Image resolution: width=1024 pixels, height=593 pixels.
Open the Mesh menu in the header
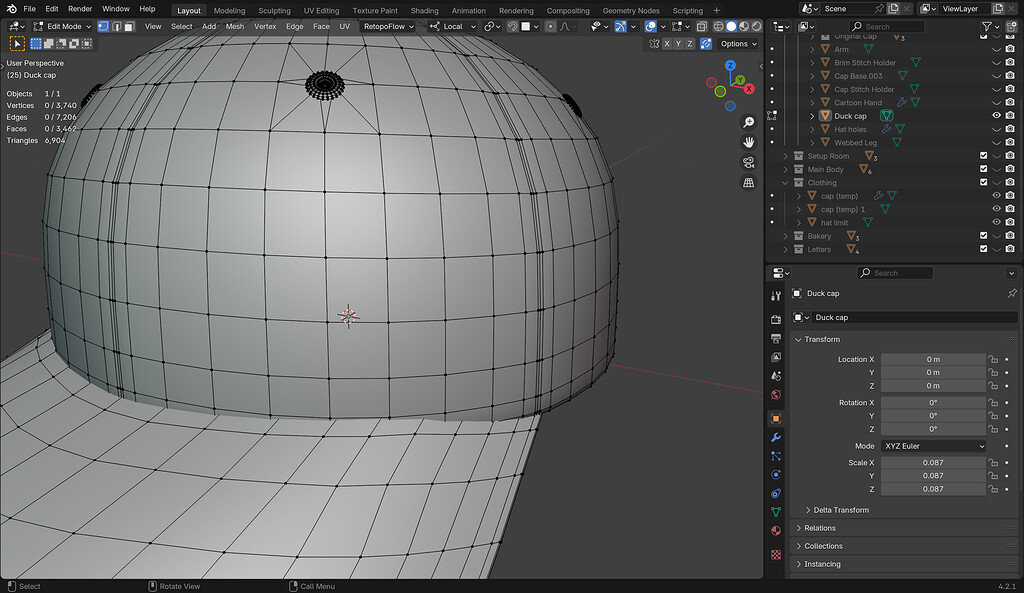[x=235, y=26]
